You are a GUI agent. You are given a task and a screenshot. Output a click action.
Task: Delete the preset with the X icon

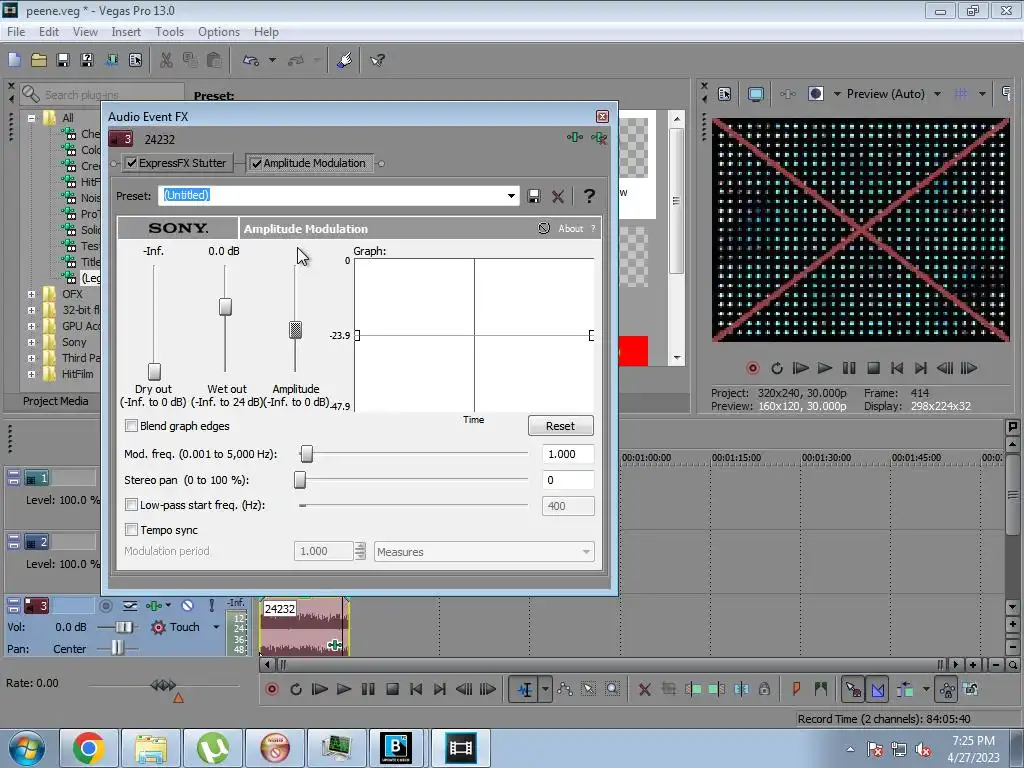[558, 196]
